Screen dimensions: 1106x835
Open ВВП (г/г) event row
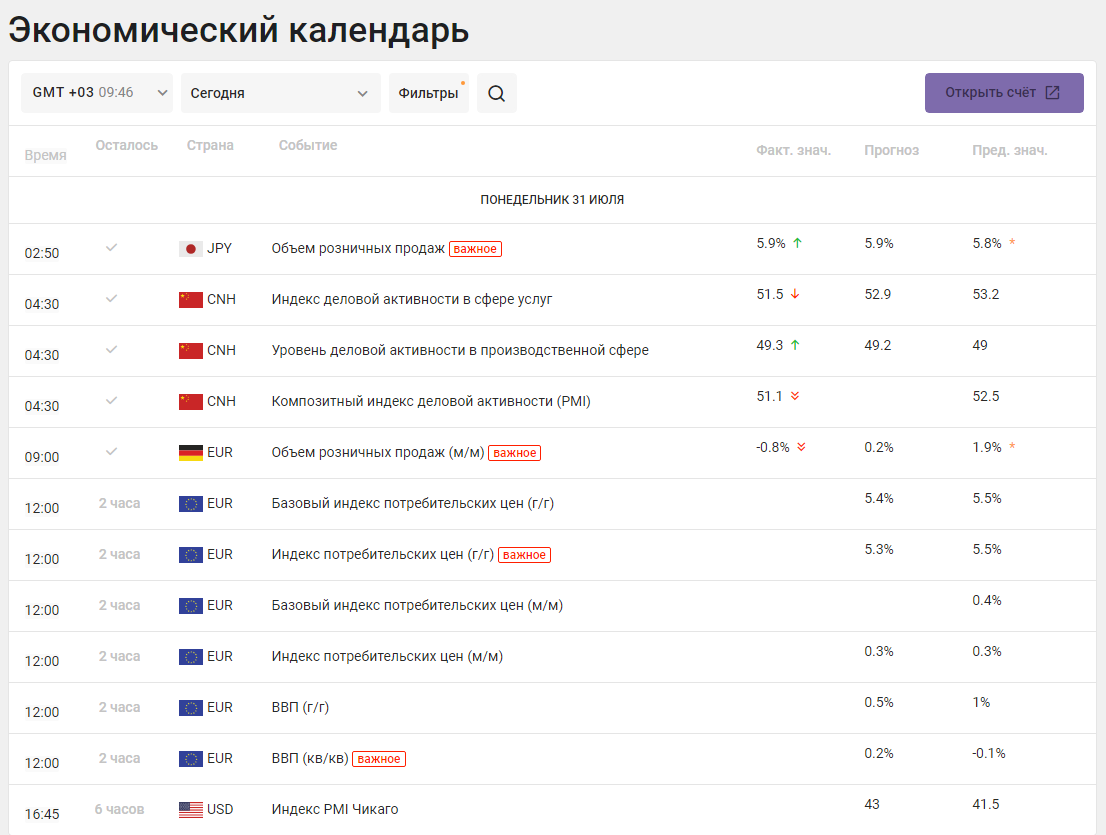[x=300, y=707]
